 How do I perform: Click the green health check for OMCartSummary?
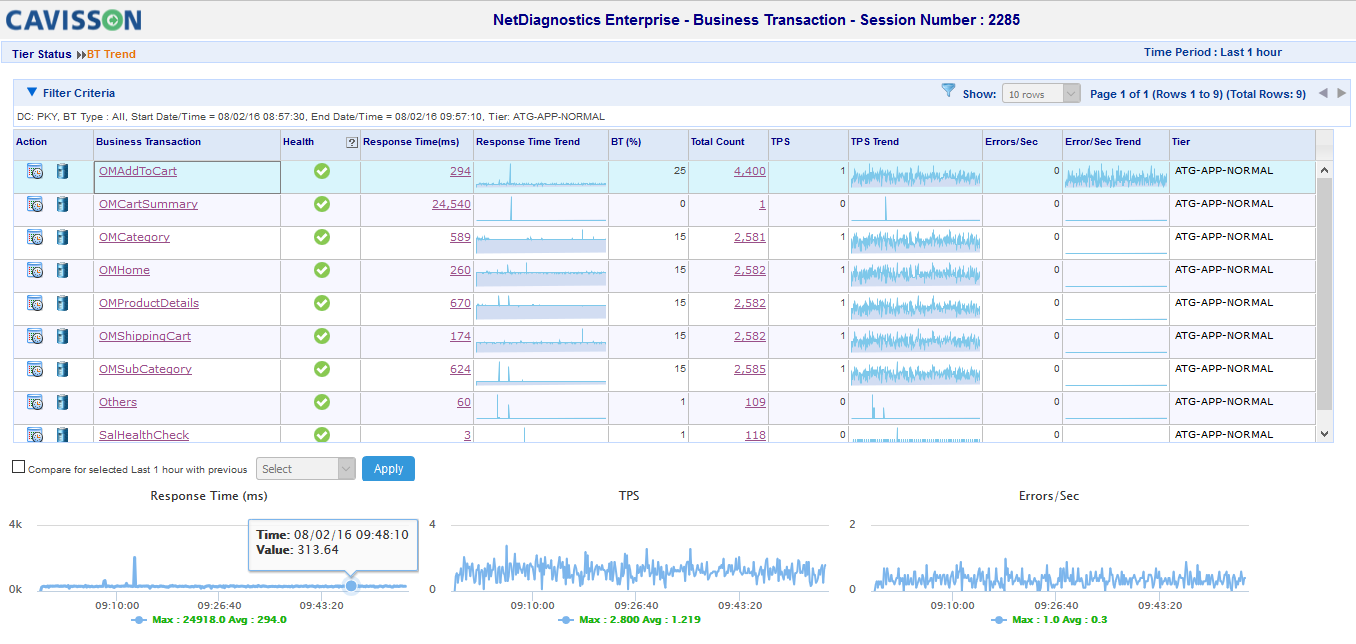pos(322,204)
